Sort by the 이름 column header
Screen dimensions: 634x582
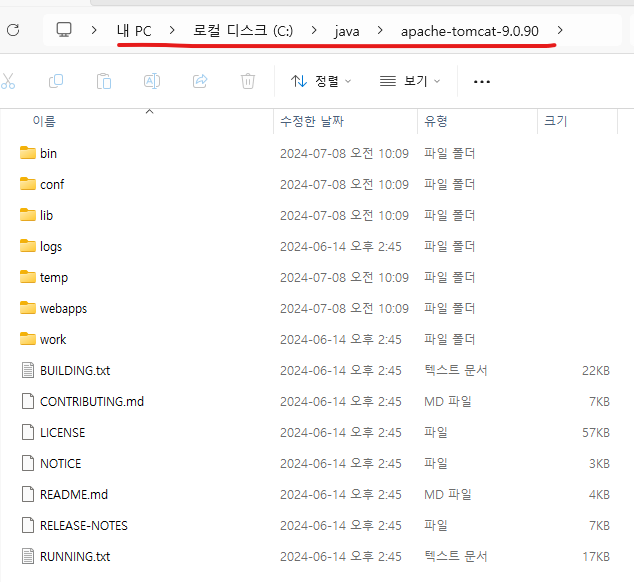[44, 121]
